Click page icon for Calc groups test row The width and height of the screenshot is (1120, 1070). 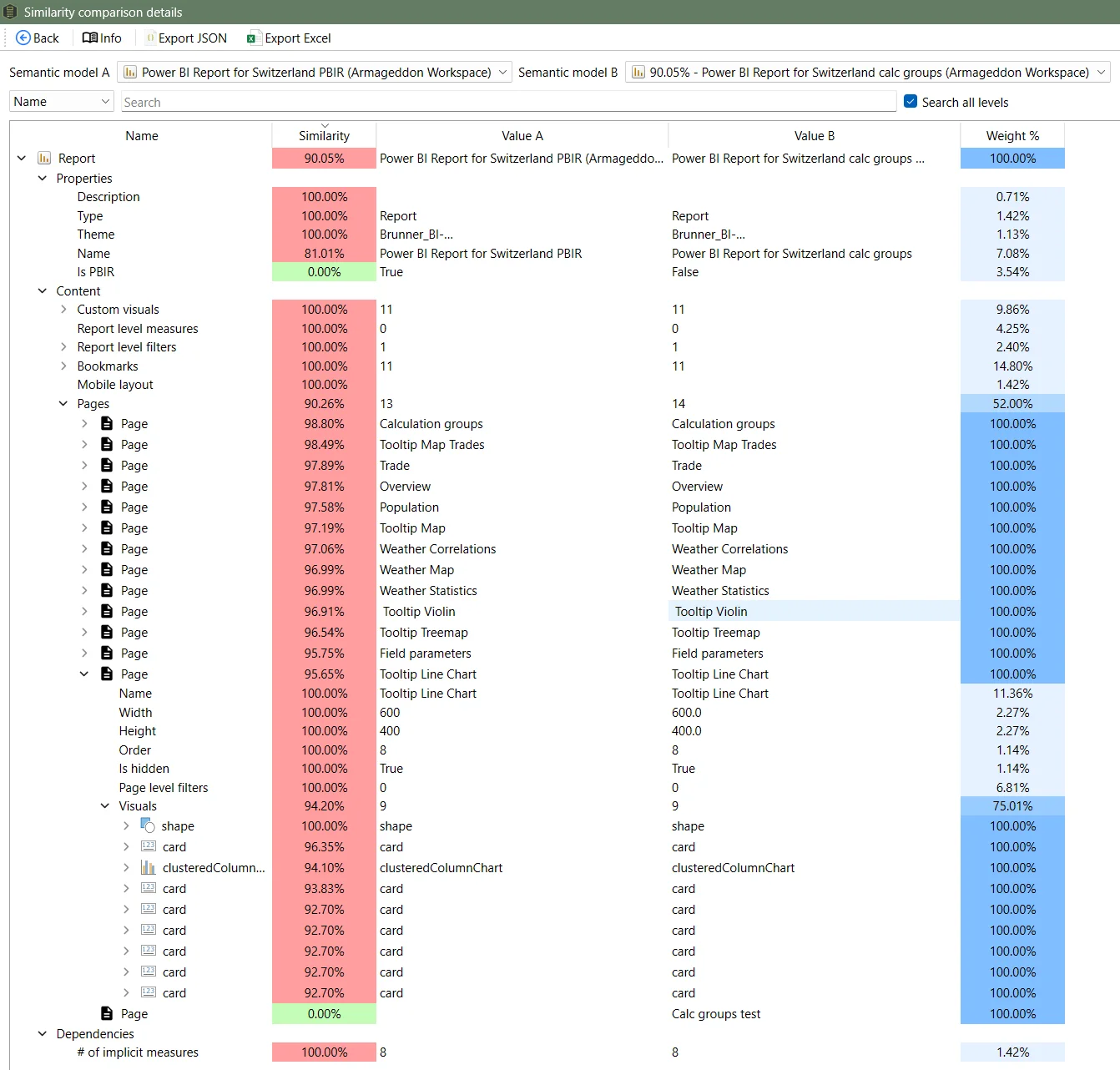[107, 1013]
